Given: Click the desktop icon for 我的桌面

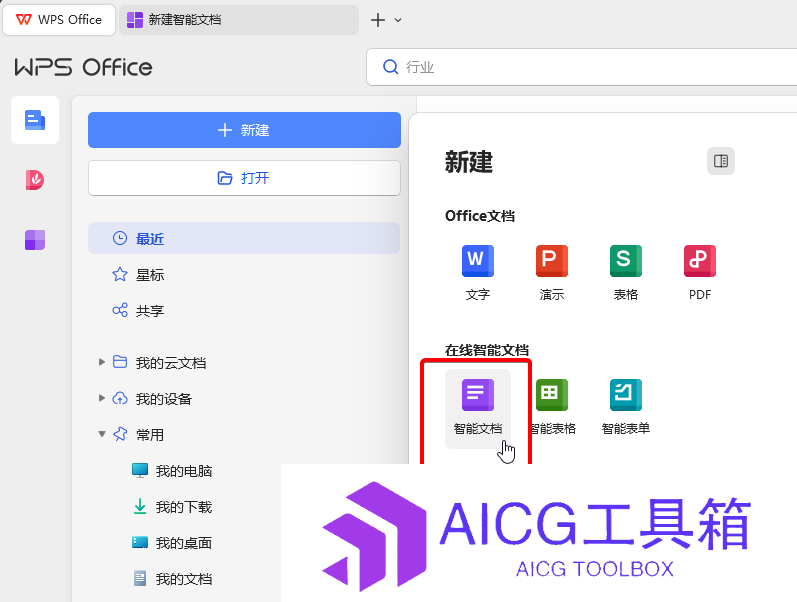Looking at the screenshot, I should (140, 543).
